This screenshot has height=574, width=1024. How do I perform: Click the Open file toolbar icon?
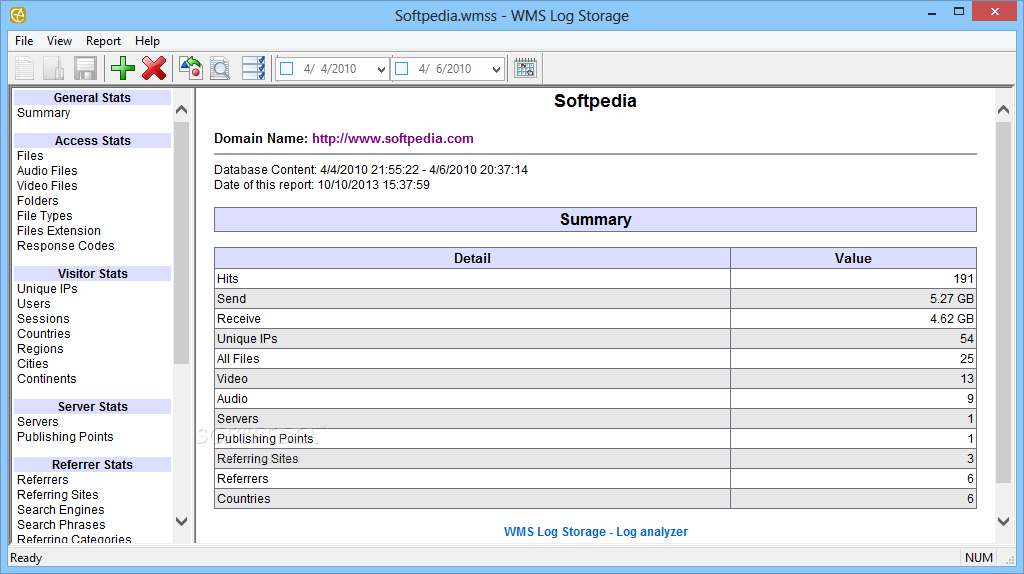click(55, 69)
